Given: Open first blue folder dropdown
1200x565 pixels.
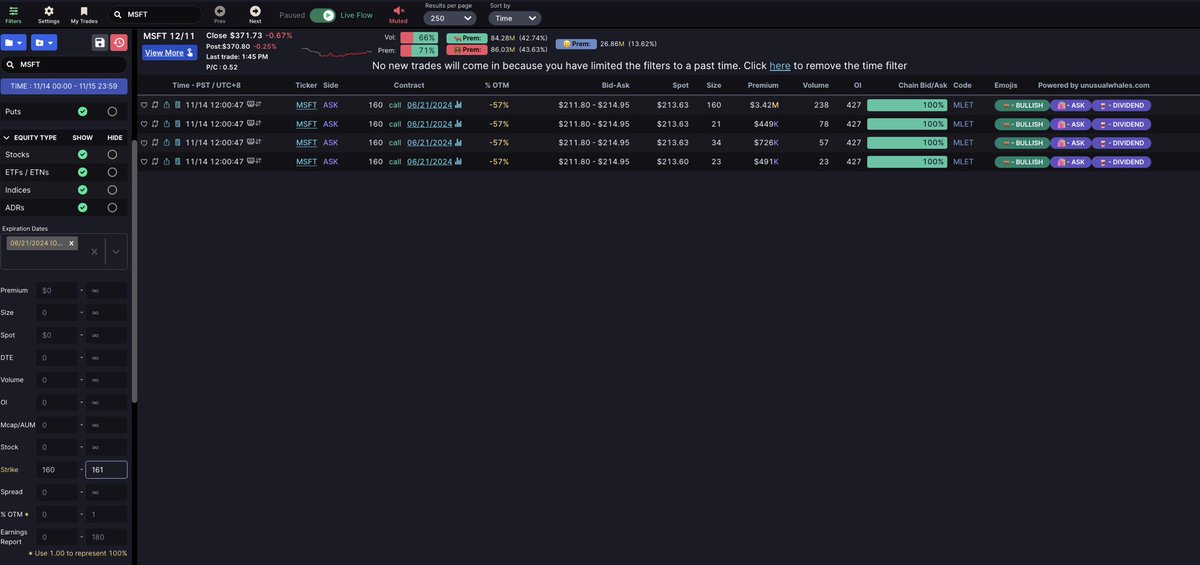Looking at the screenshot, I should tap(14, 42).
